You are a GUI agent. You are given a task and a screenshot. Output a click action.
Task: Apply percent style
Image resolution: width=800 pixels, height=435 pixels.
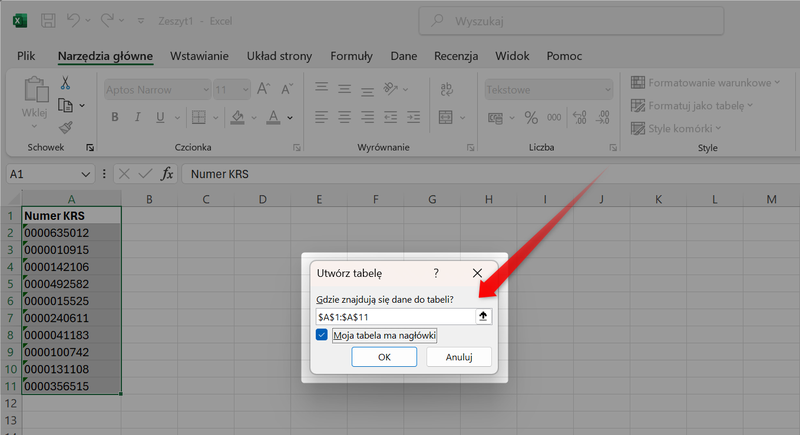click(x=531, y=118)
